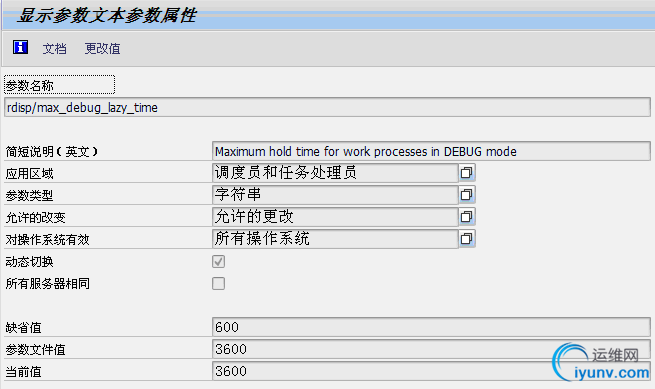655x389 pixels.
Task: Click the short description field with DEBUG mode text
Action: click(x=431, y=151)
